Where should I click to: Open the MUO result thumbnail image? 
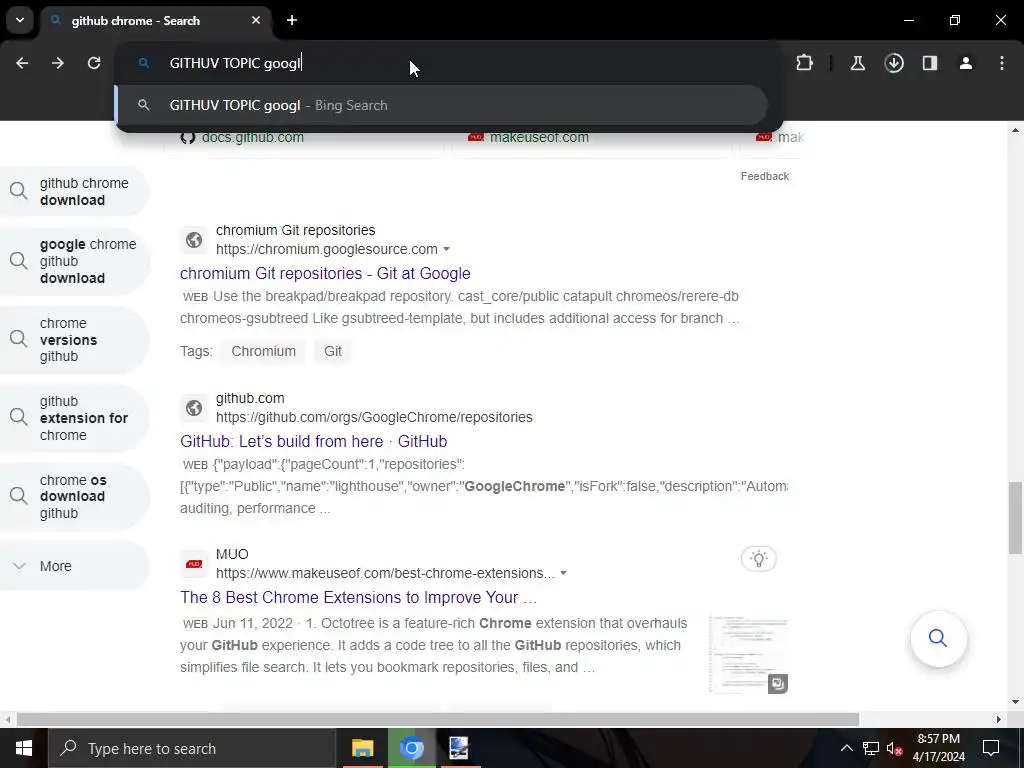748,654
